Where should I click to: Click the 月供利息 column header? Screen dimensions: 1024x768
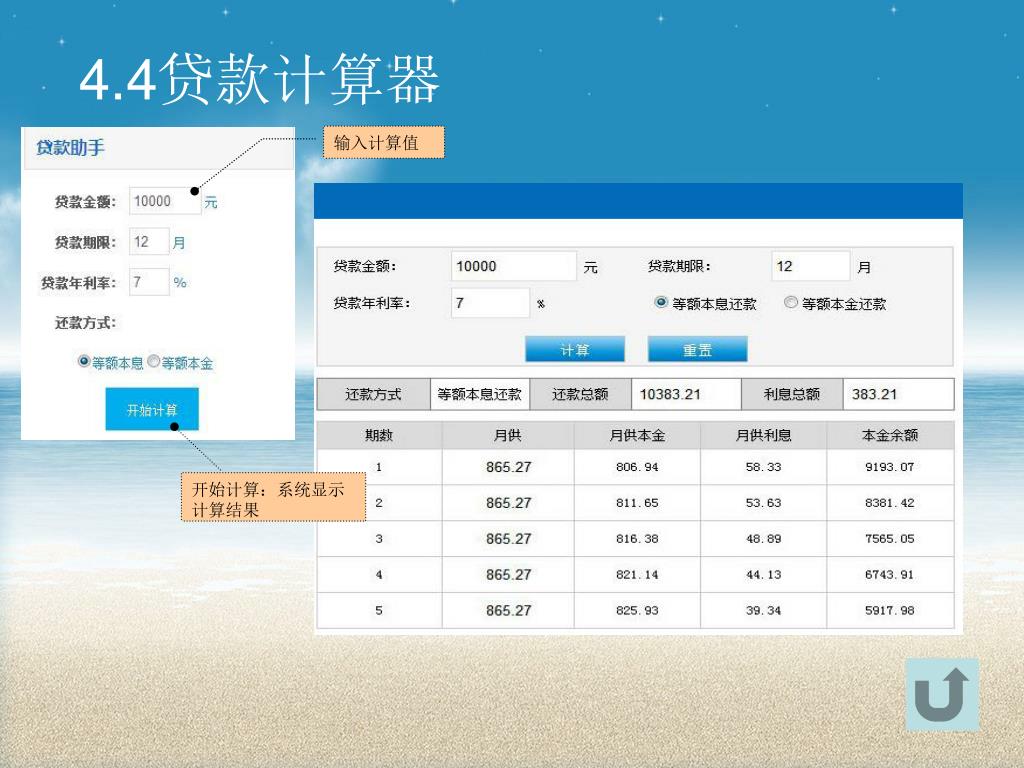[763, 435]
